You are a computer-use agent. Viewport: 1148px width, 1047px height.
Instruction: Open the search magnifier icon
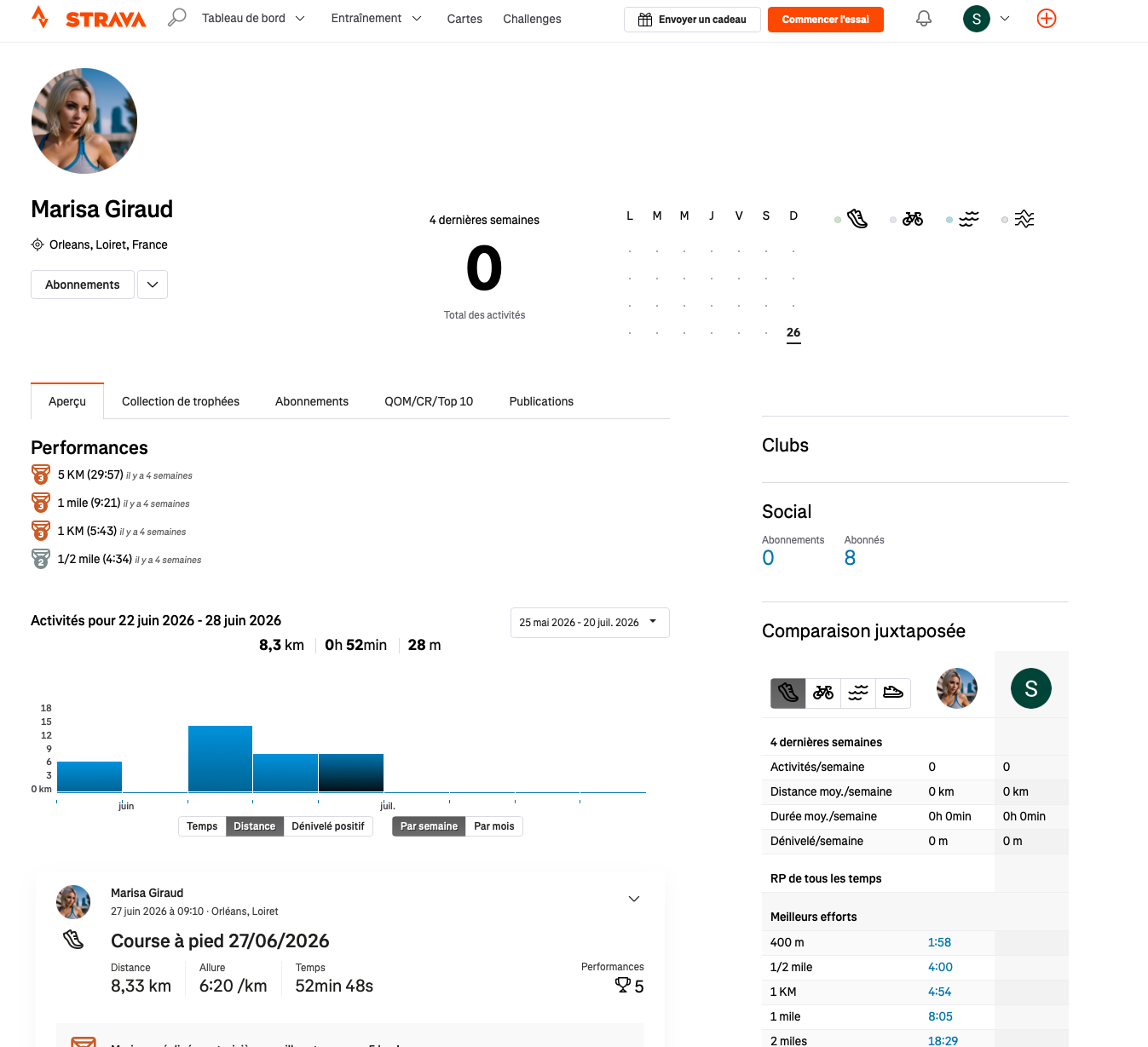pos(176,18)
